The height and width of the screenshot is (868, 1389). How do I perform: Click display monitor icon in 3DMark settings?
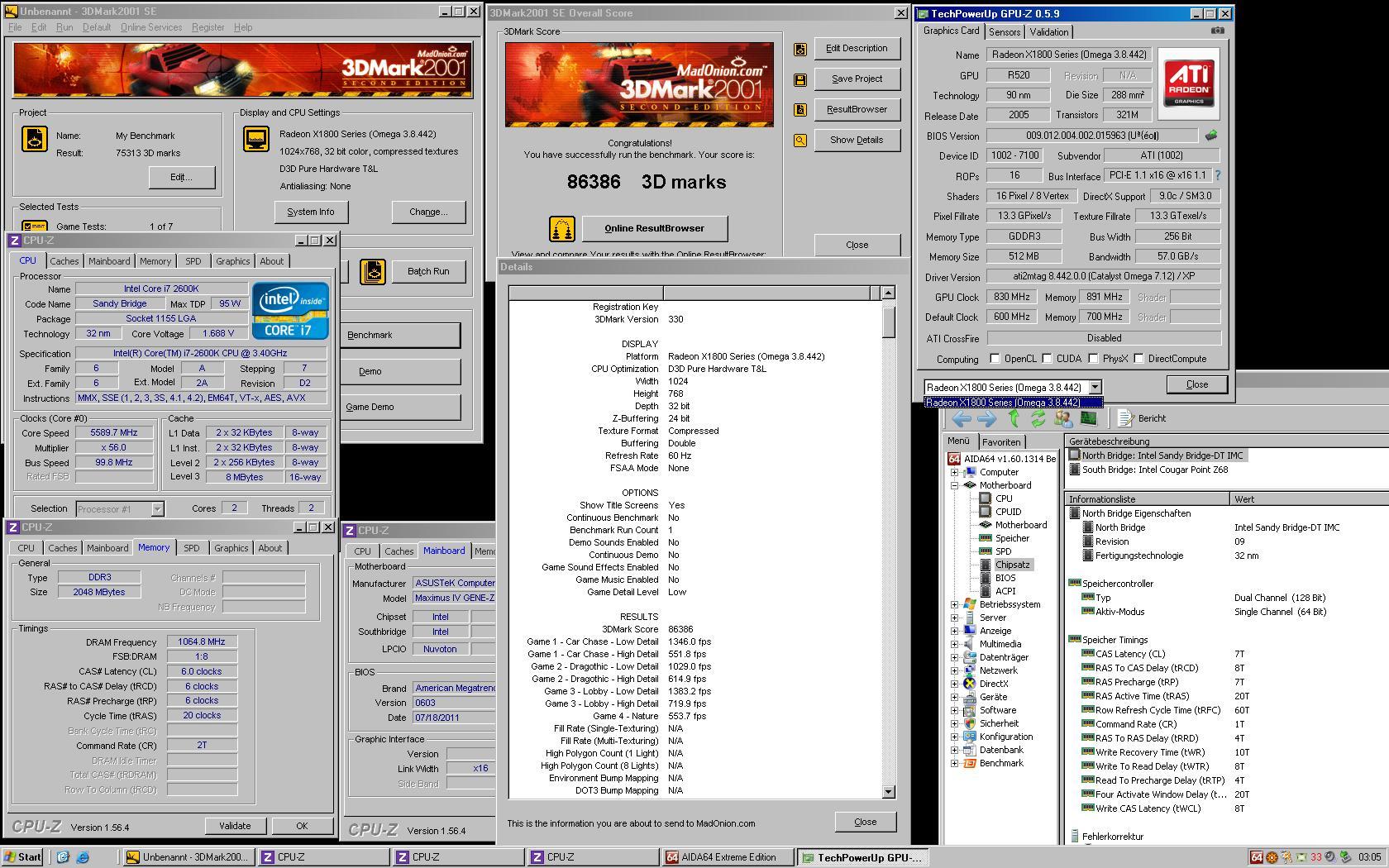click(255, 139)
